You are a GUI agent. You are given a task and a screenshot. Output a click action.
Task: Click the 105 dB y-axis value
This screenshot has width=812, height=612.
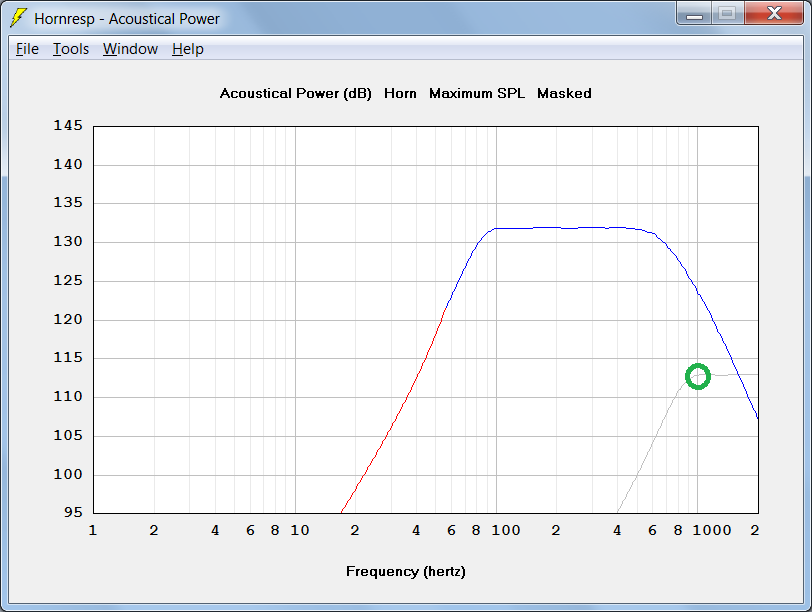(68, 435)
